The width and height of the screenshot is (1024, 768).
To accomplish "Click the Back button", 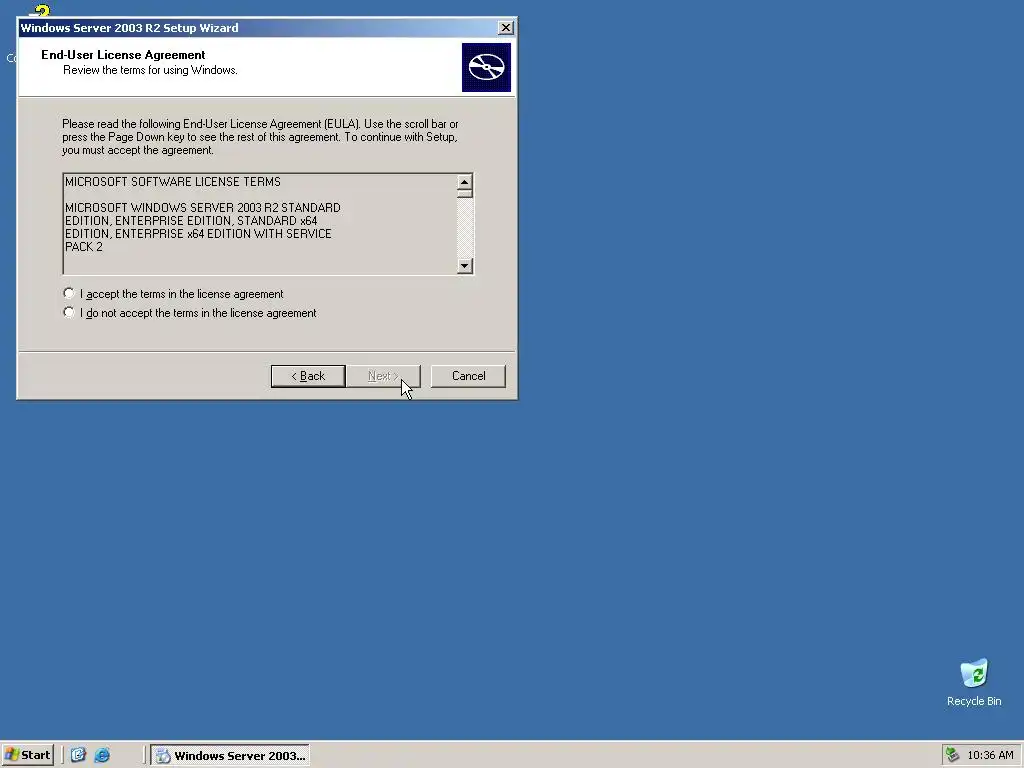I will tap(308, 376).
